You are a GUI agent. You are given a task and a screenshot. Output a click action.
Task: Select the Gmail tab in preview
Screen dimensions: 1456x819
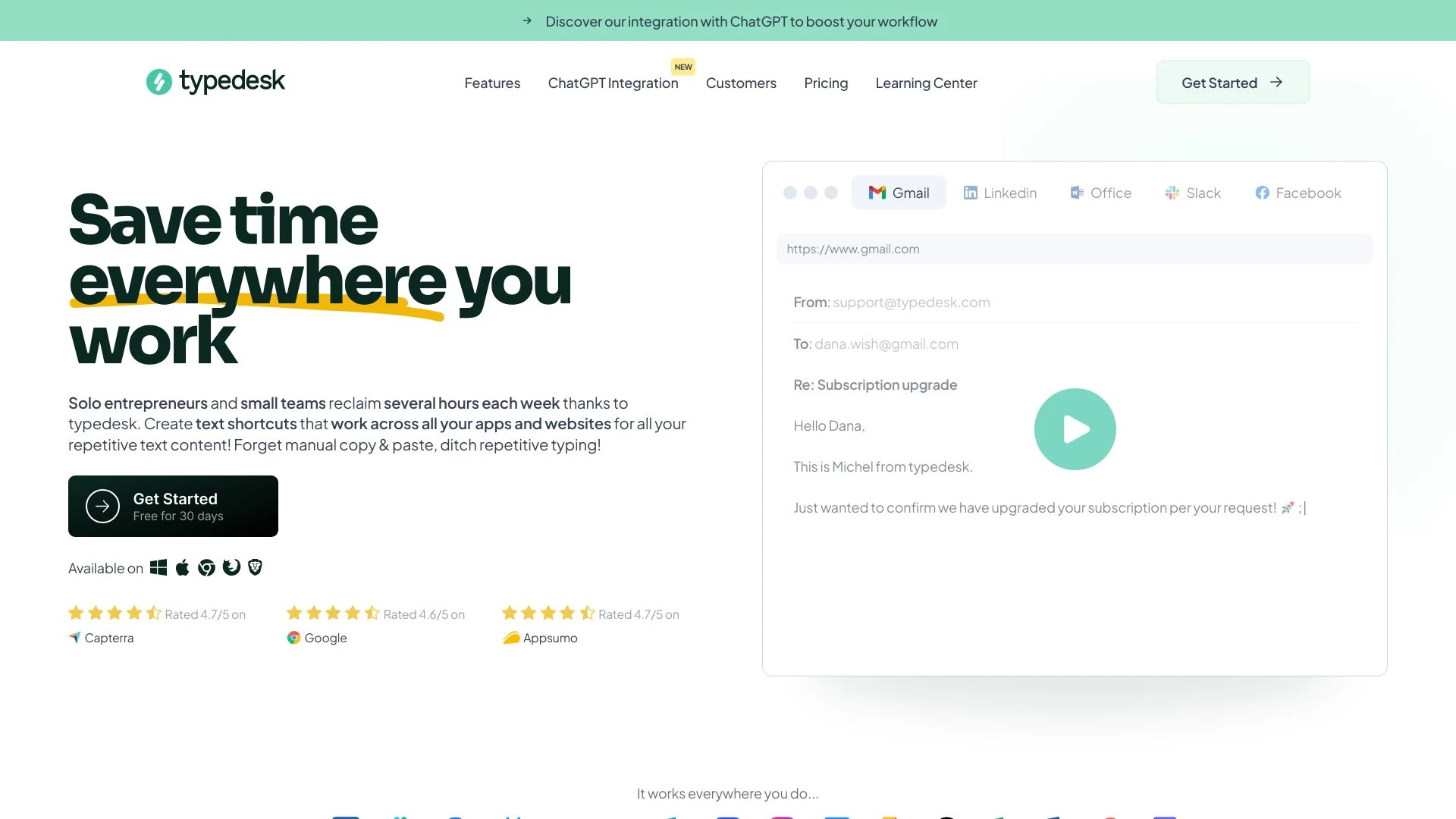[x=898, y=192]
